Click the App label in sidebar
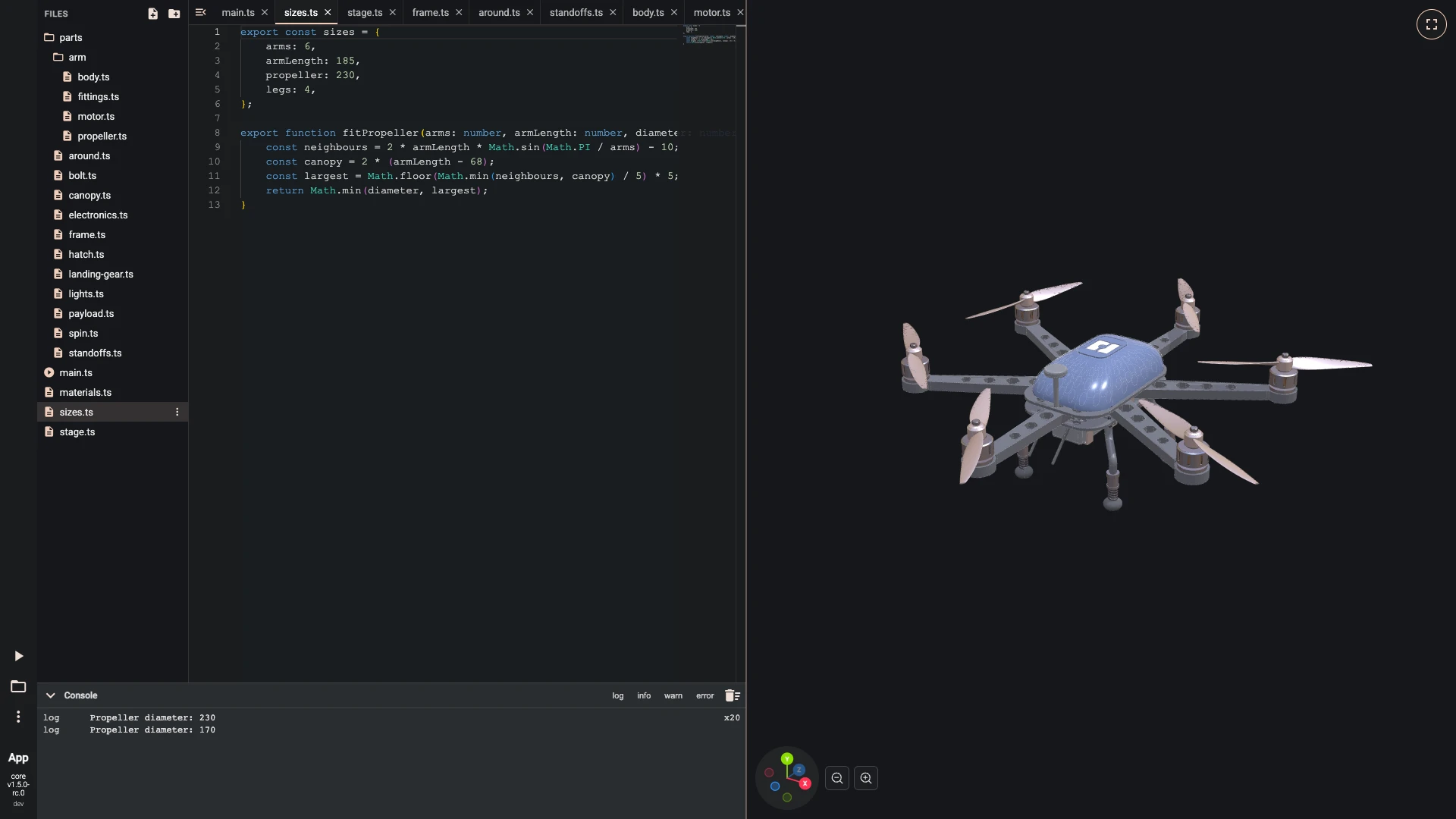 pos(18,758)
